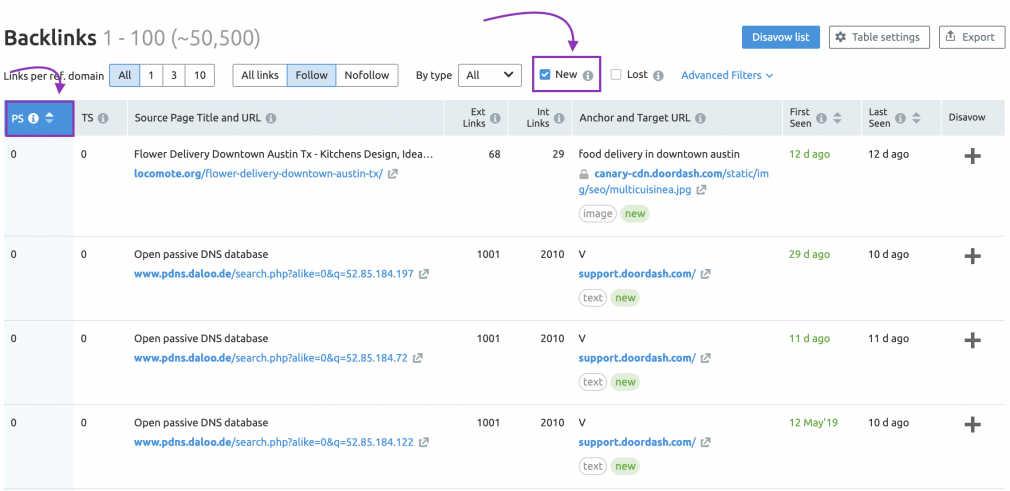Open external icon for q=52.85.184.197 source URL
Viewport: 1010px width, 491px height.
pos(424,274)
